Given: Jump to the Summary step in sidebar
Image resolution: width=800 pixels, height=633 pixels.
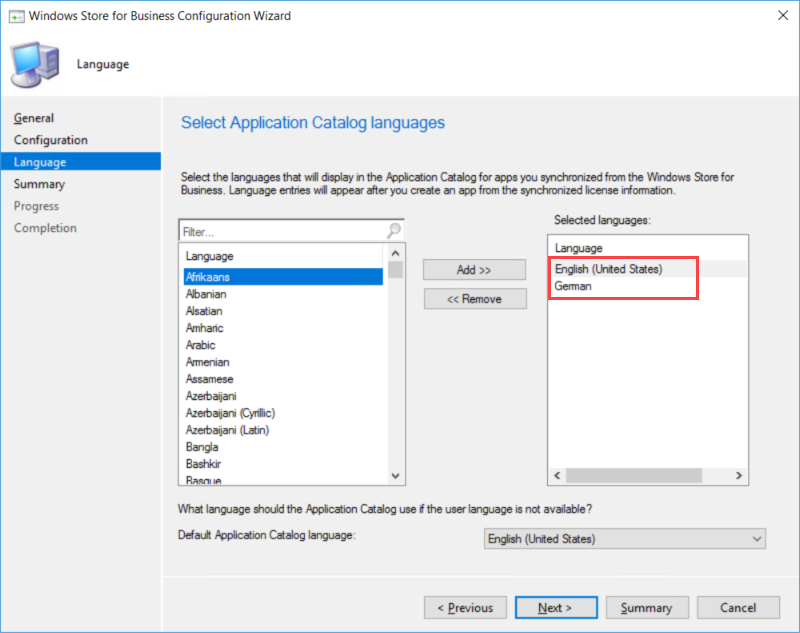Looking at the screenshot, I should coord(39,184).
